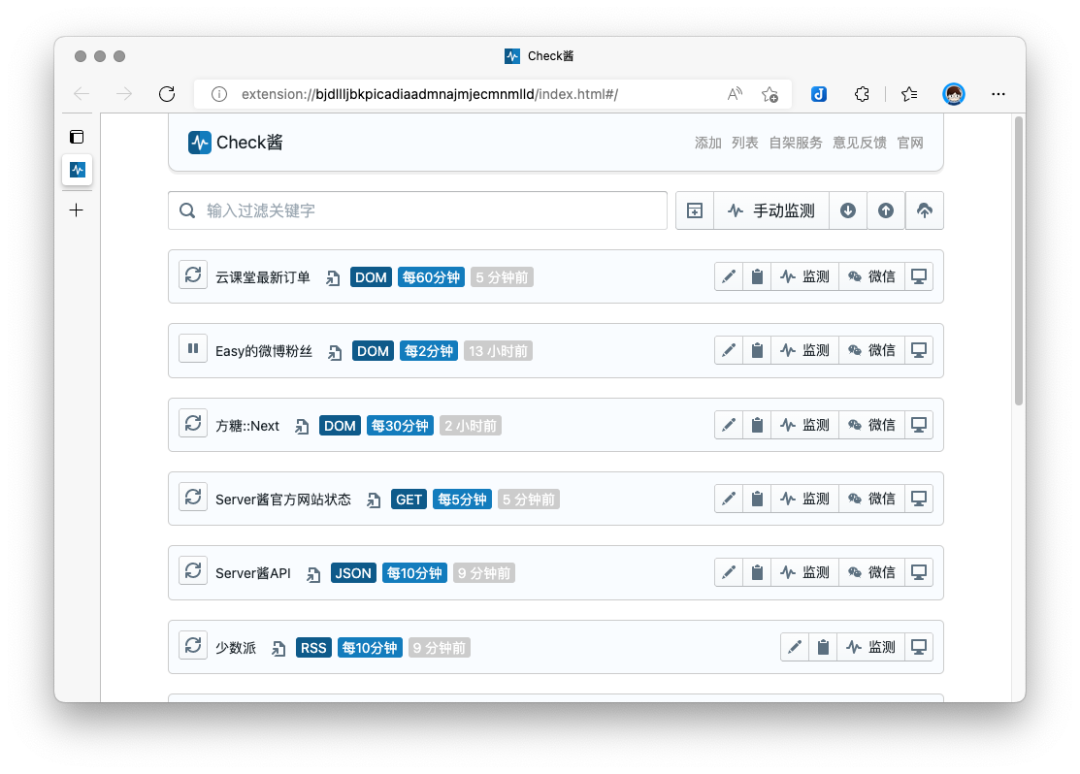The height and width of the screenshot is (774, 1080).
Task: Open the browser Extensions puzzle icon
Action: 862,94
